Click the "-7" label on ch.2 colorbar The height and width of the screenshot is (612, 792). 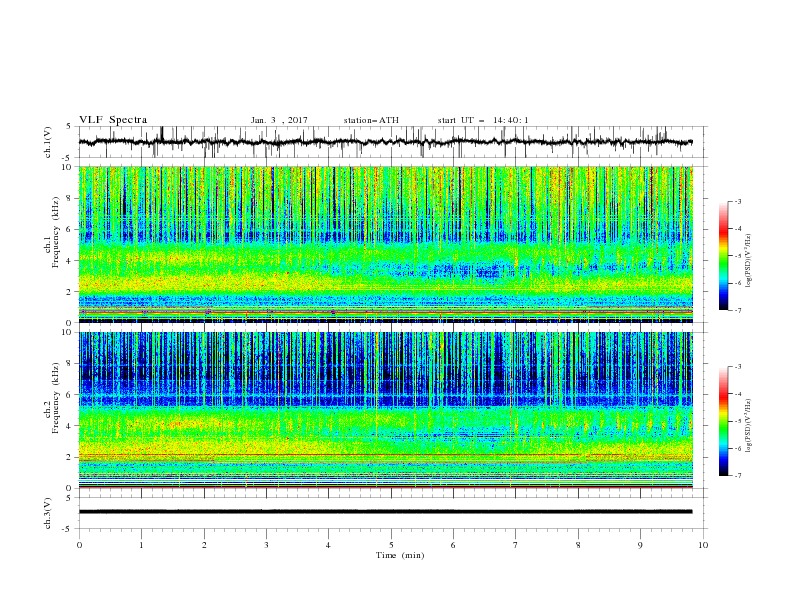pyautogui.click(x=737, y=475)
